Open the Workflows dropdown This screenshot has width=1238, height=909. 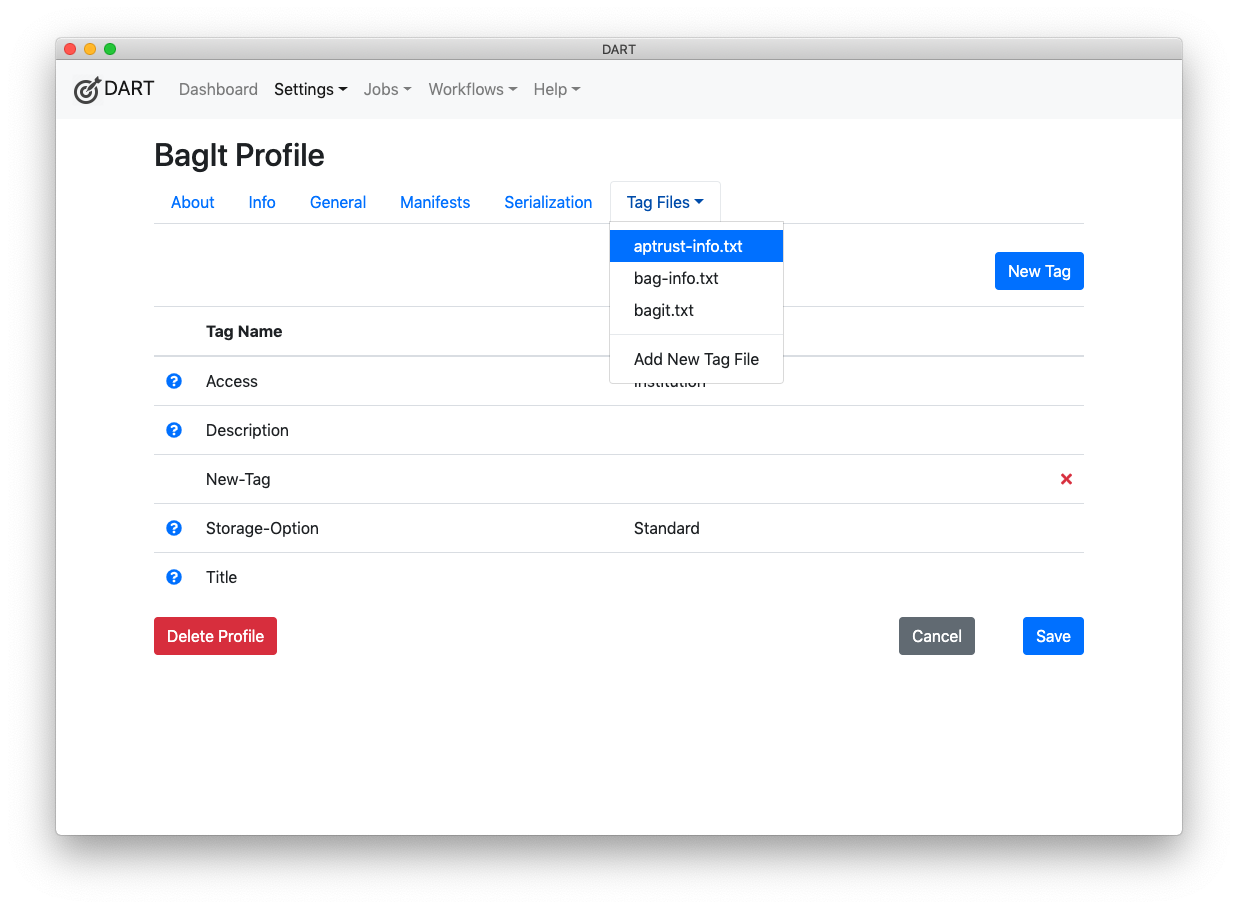(472, 89)
